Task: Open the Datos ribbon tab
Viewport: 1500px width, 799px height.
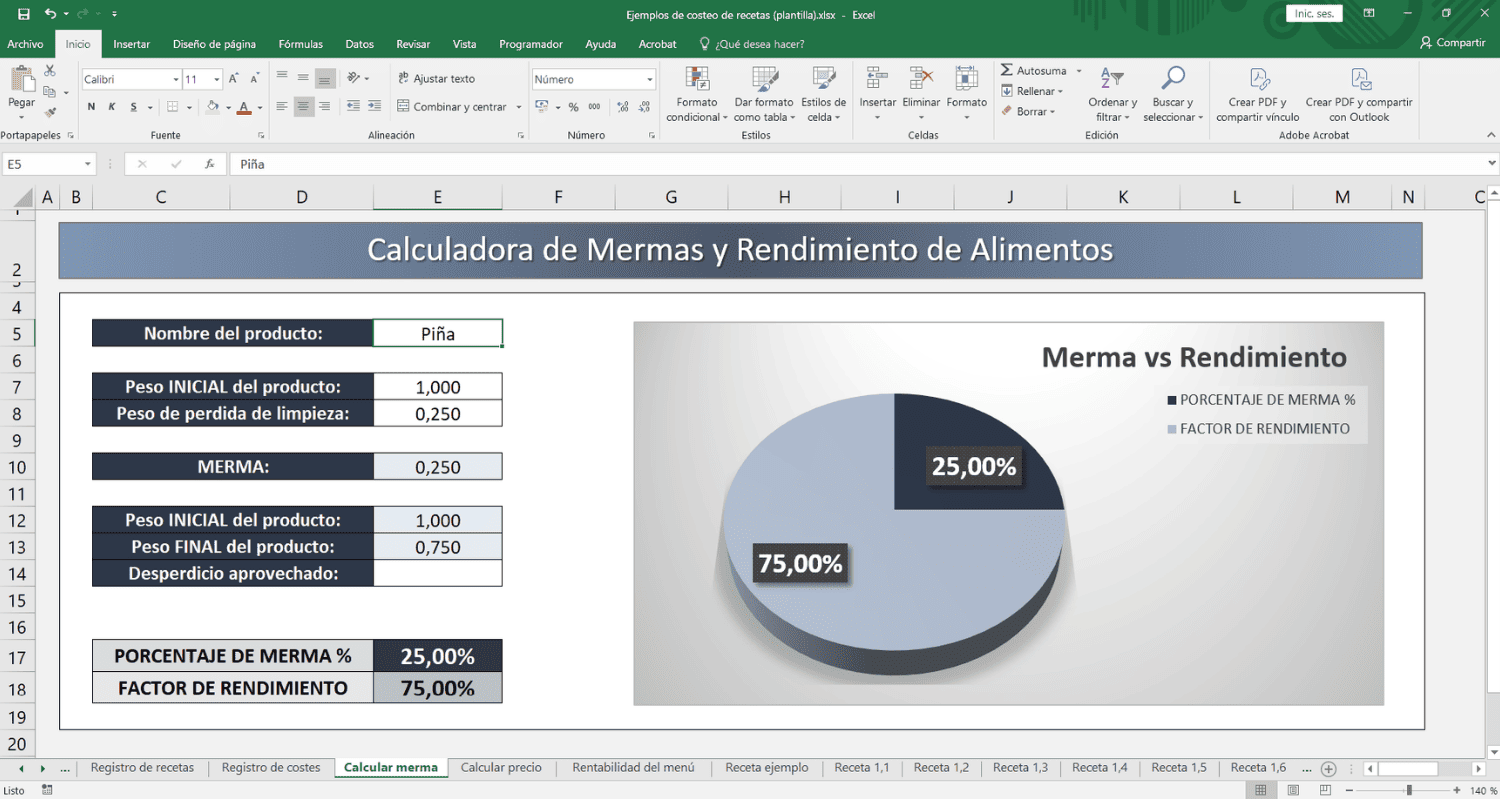Action: [359, 44]
